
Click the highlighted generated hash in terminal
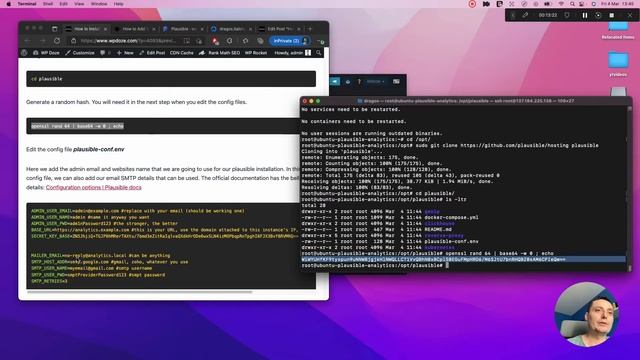433,259
